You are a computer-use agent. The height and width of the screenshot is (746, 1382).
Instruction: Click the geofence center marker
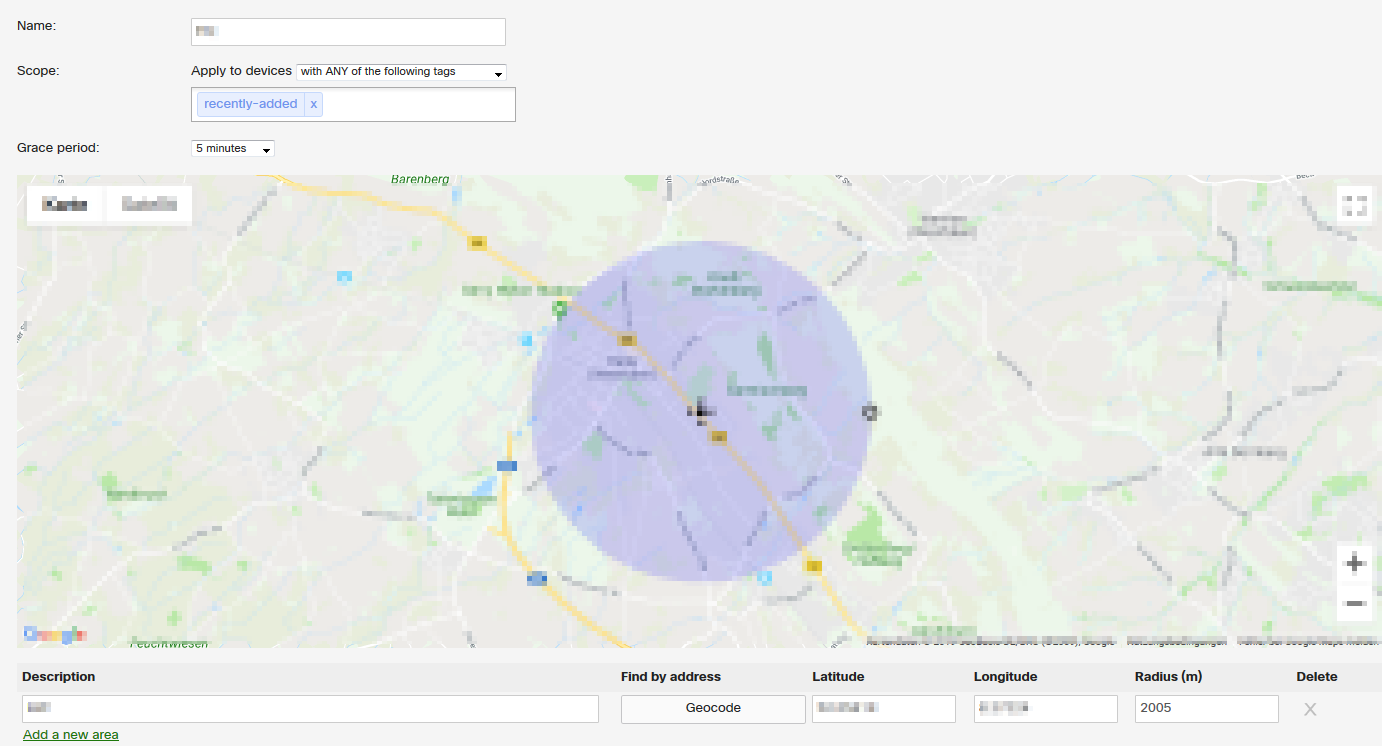(x=702, y=410)
